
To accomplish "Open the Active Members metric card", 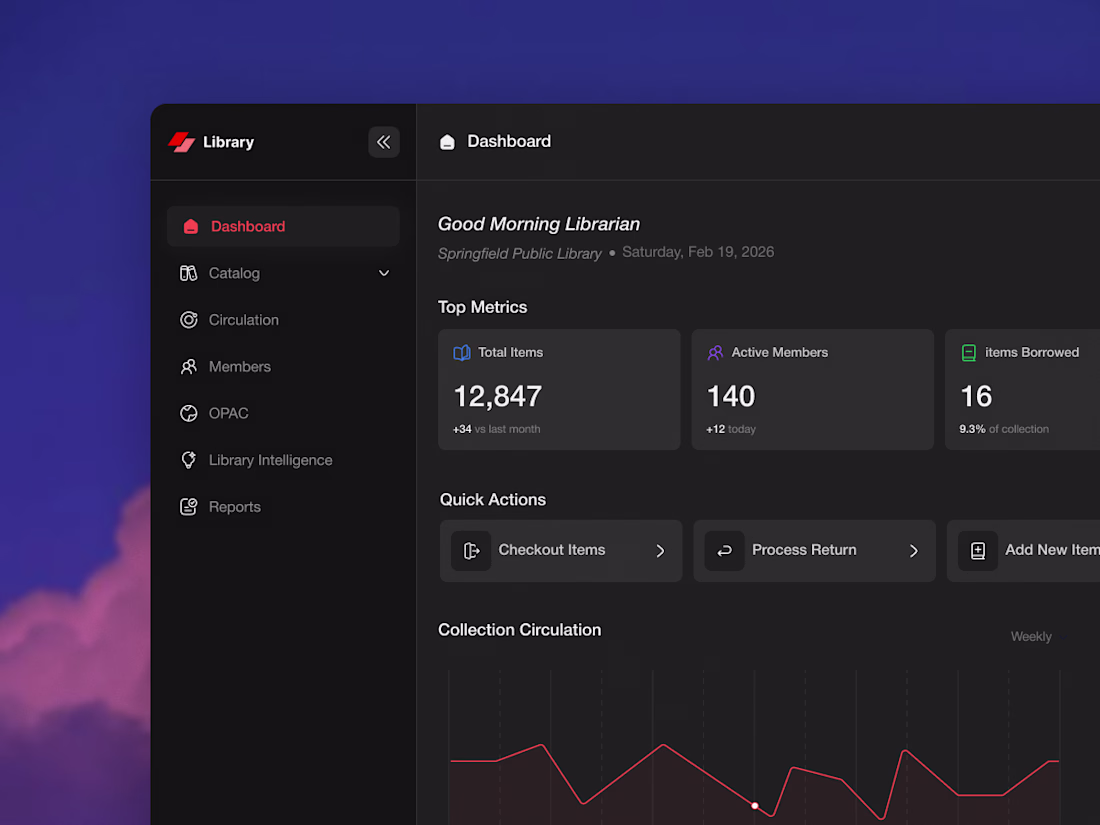I will (812, 389).
